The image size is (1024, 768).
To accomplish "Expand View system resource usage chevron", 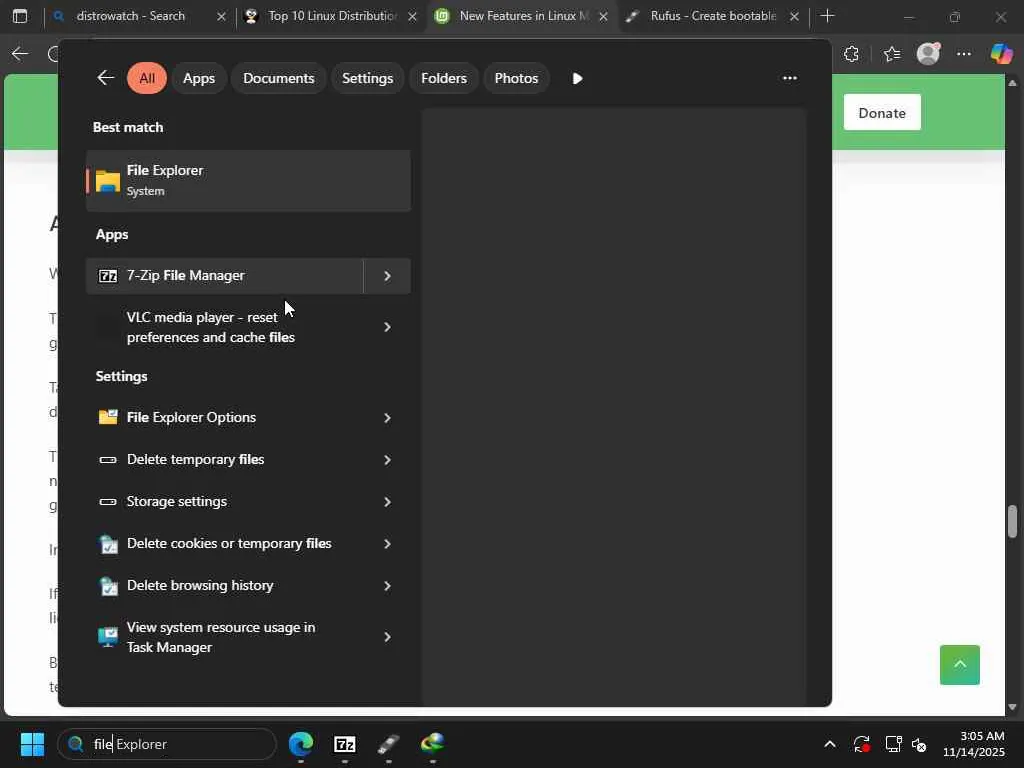I will (387, 637).
